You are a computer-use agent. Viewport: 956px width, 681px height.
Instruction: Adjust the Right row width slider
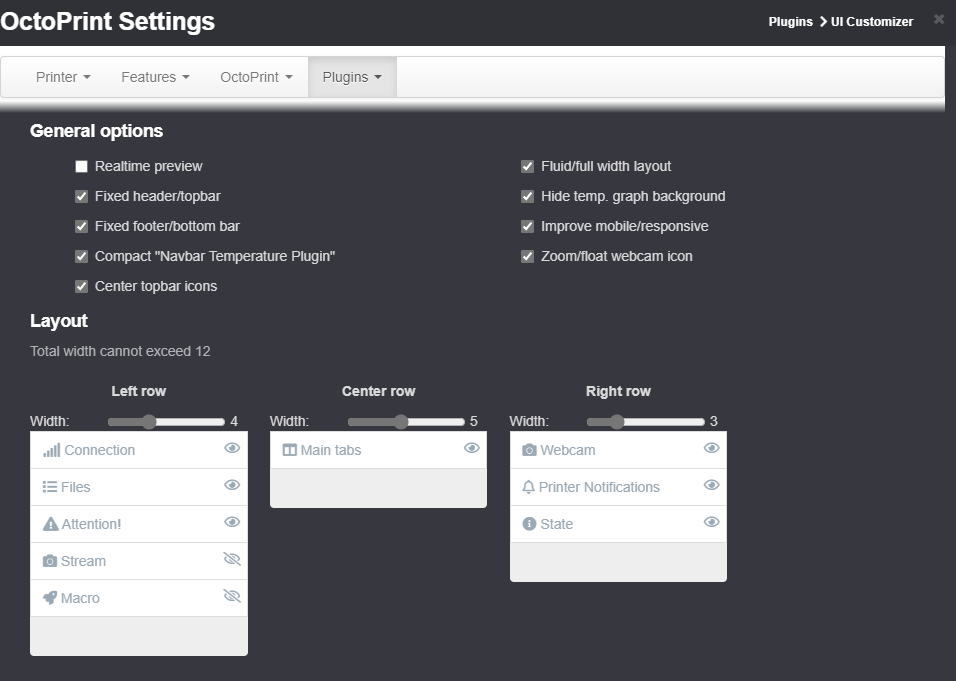646,422
